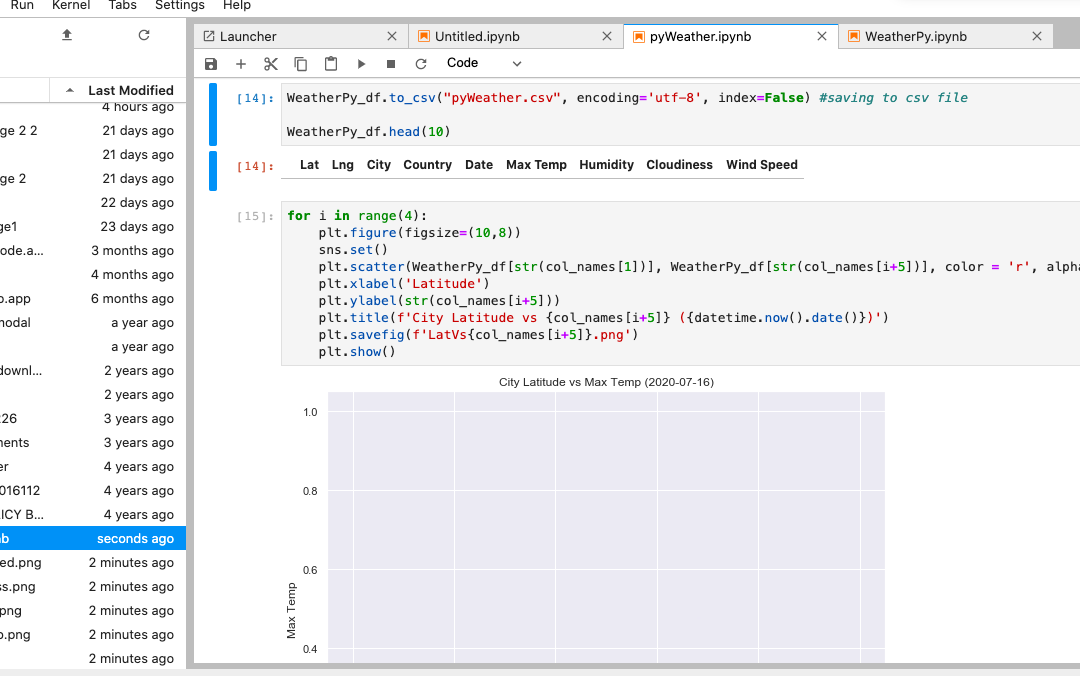Click the notebook icon on pyWeather.ipynb tab

click(639, 37)
